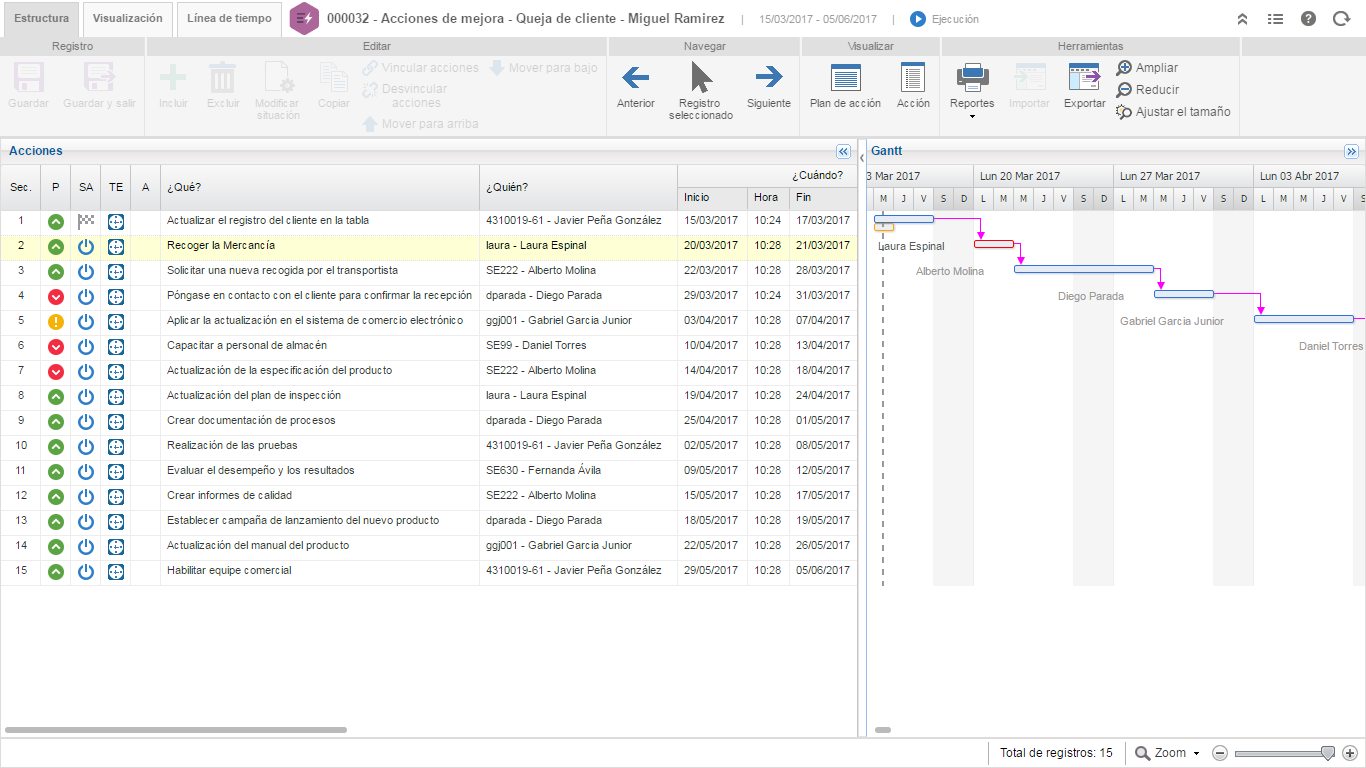
Task: Click the zoom minus button beside slider
Action: 1220,753
